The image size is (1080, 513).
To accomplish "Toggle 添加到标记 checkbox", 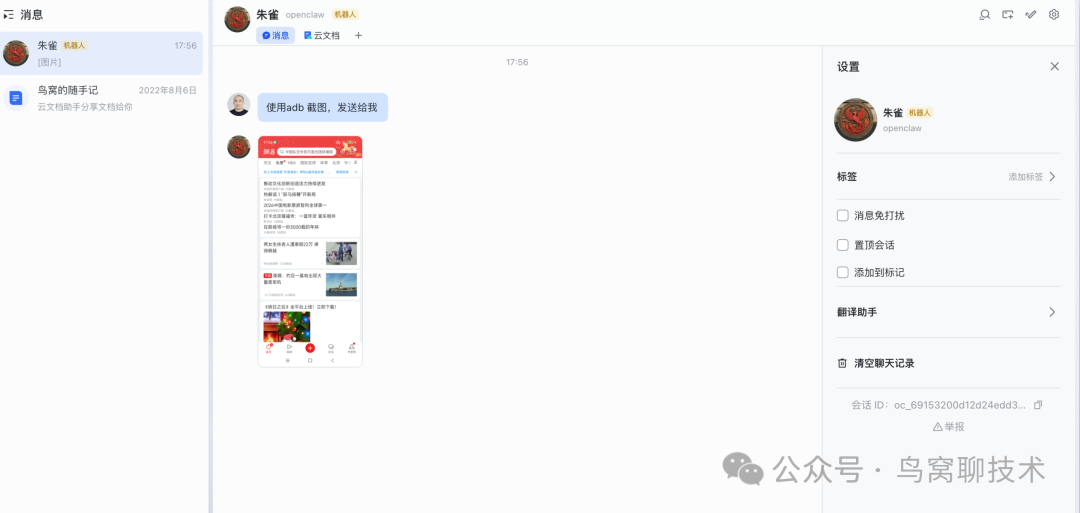I will pyautogui.click(x=842, y=272).
